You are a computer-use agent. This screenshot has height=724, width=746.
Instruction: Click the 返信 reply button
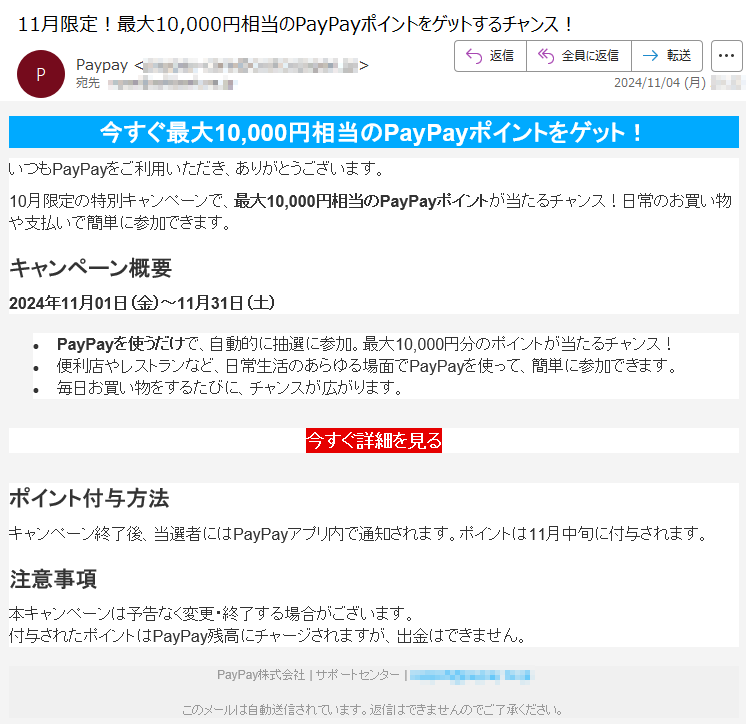coord(491,56)
